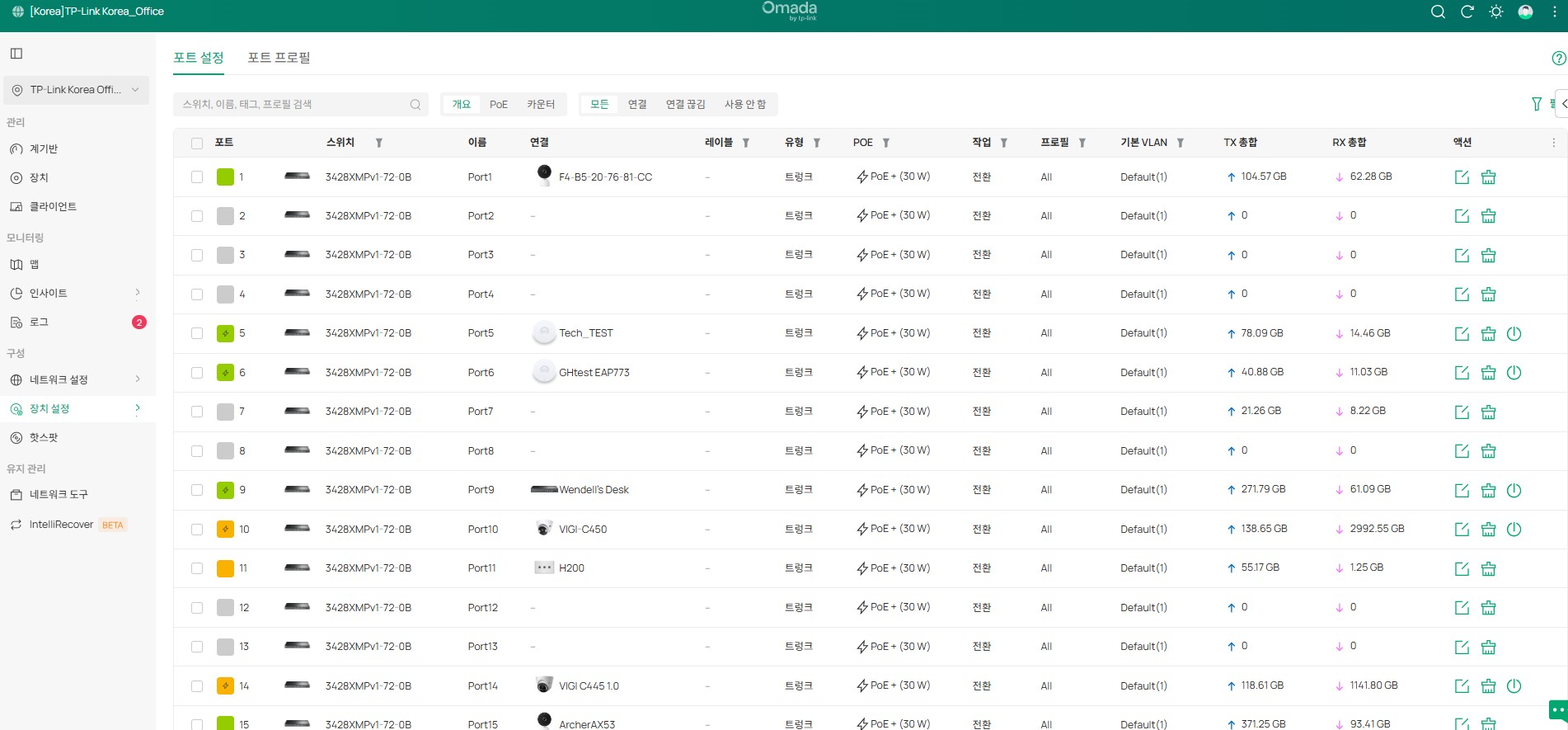Check the Port7 row checkbox
The width and height of the screenshot is (1568, 730).
click(x=196, y=412)
